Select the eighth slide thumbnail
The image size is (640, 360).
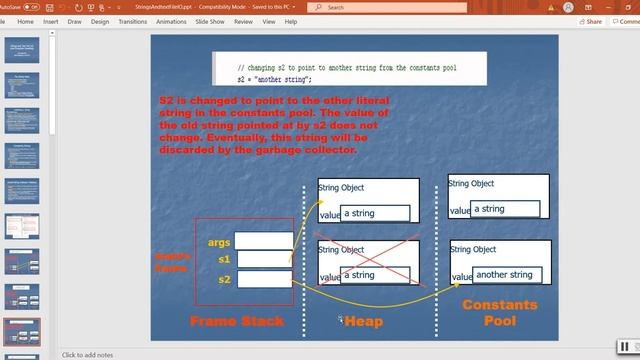pyautogui.click(x=22, y=297)
